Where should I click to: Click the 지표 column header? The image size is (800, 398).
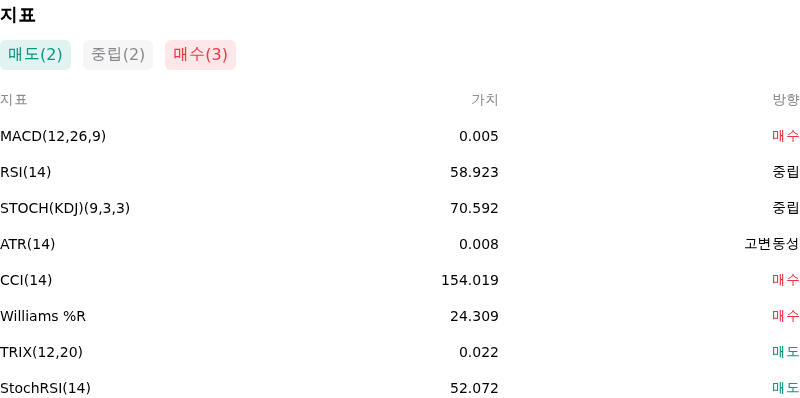(x=14, y=100)
